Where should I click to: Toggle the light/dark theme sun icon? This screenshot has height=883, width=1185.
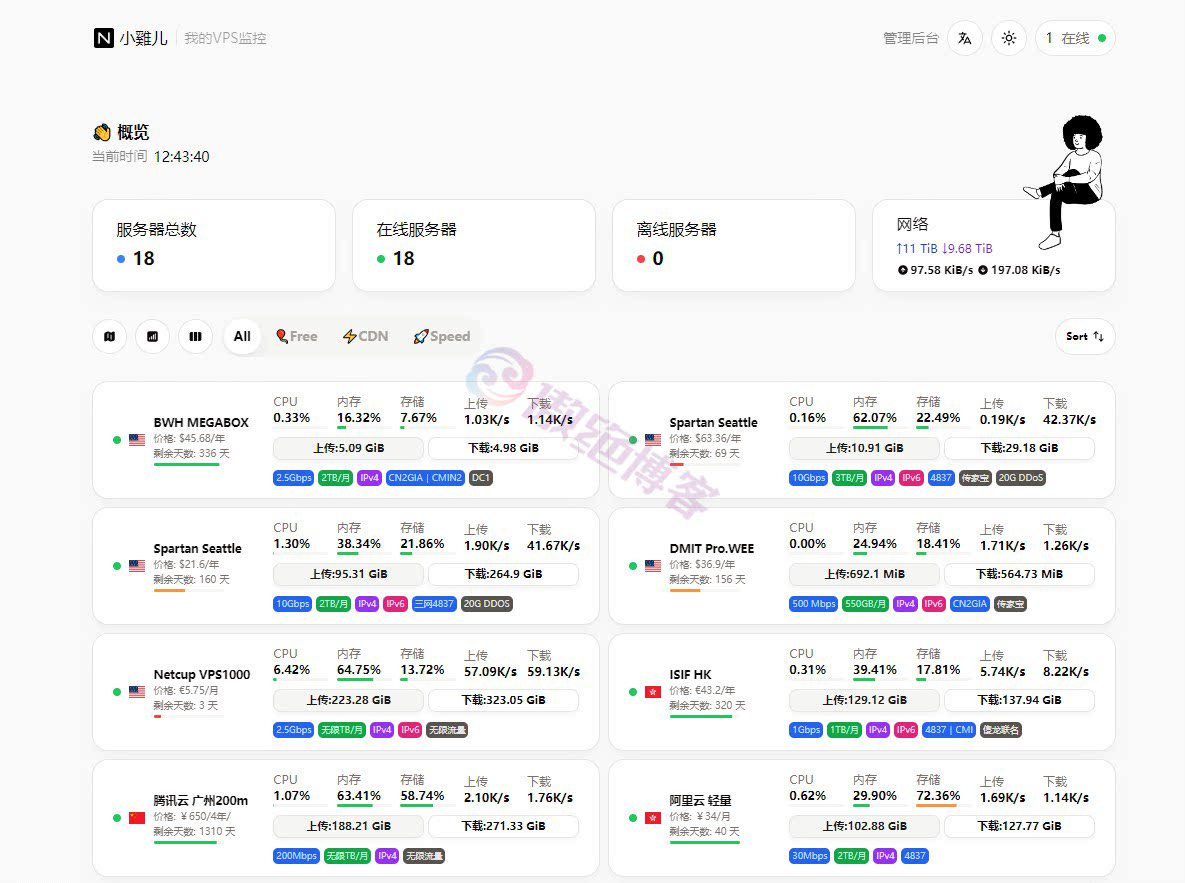click(1008, 38)
